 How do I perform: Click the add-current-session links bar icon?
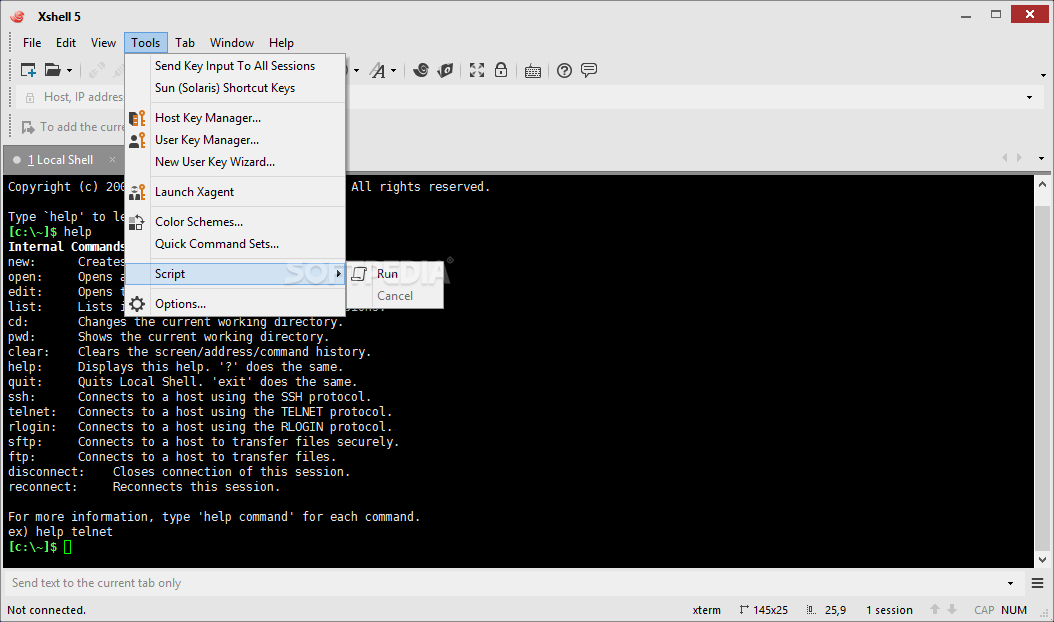[x=28, y=127]
